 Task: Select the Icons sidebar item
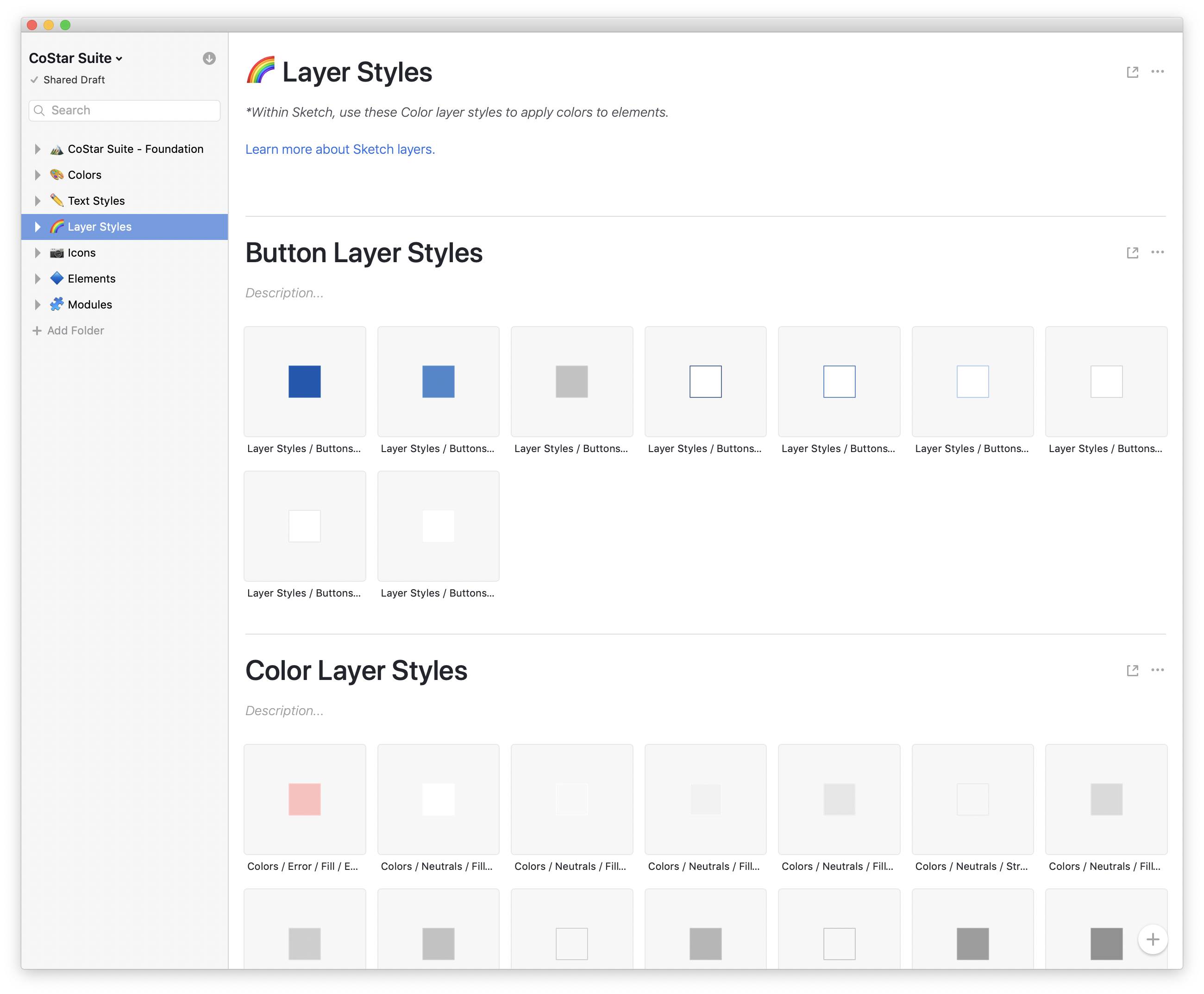(x=82, y=252)
